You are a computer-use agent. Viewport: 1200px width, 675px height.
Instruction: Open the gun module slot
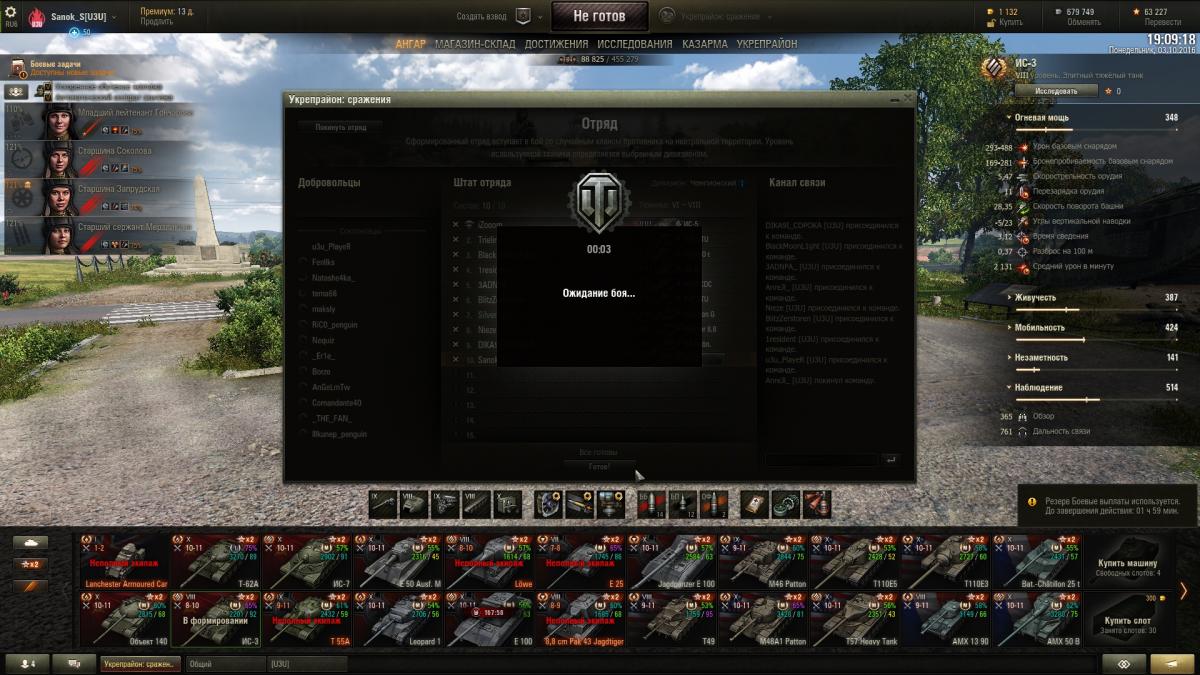[384, 504]
